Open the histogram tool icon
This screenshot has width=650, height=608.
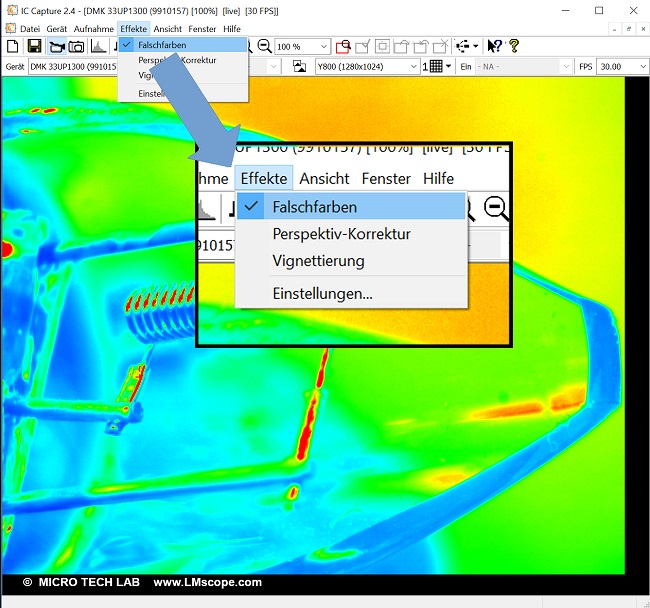99,47
